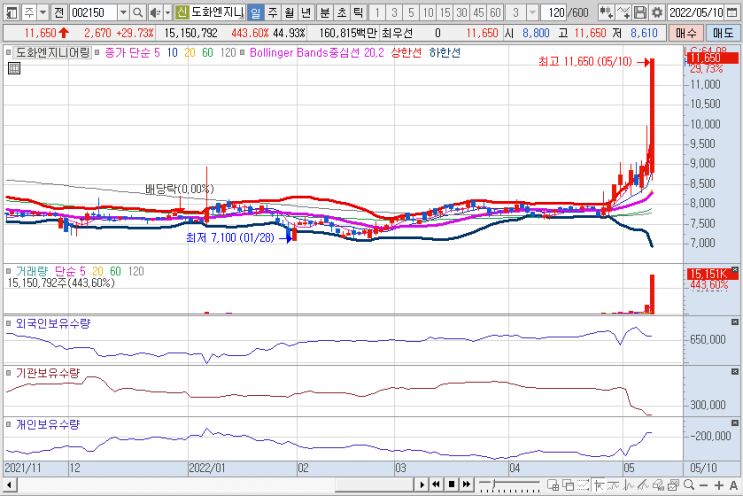Image resolution: width=743 pixels, height=496 pixels.
Task: Close the 개인보유수량 panel corner icon
Action: coord(734,423)
